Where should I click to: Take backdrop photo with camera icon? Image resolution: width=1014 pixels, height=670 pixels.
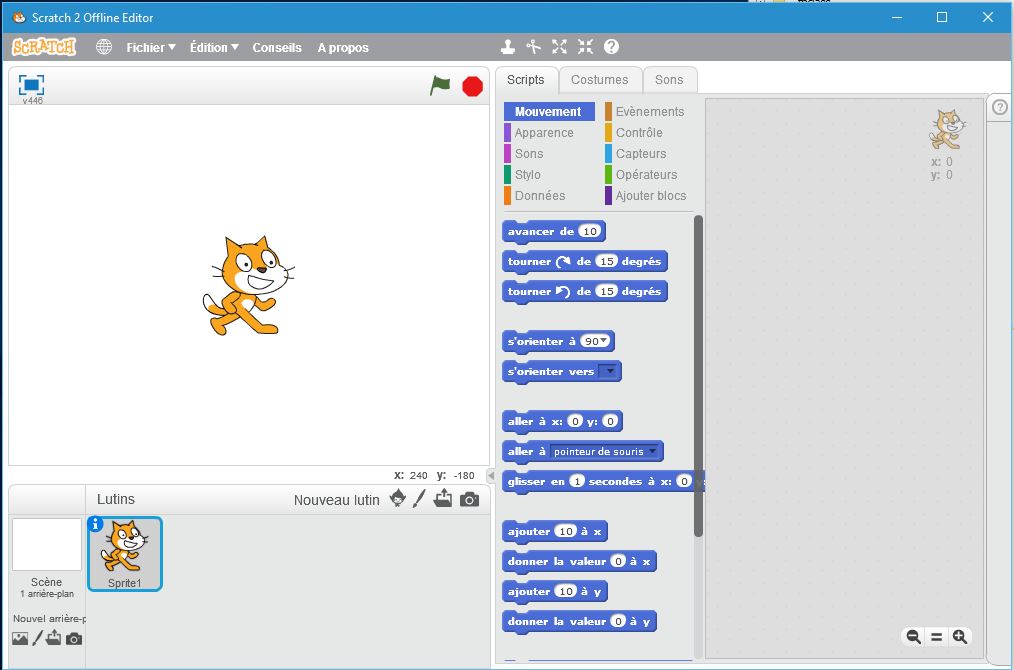[74, 639]
